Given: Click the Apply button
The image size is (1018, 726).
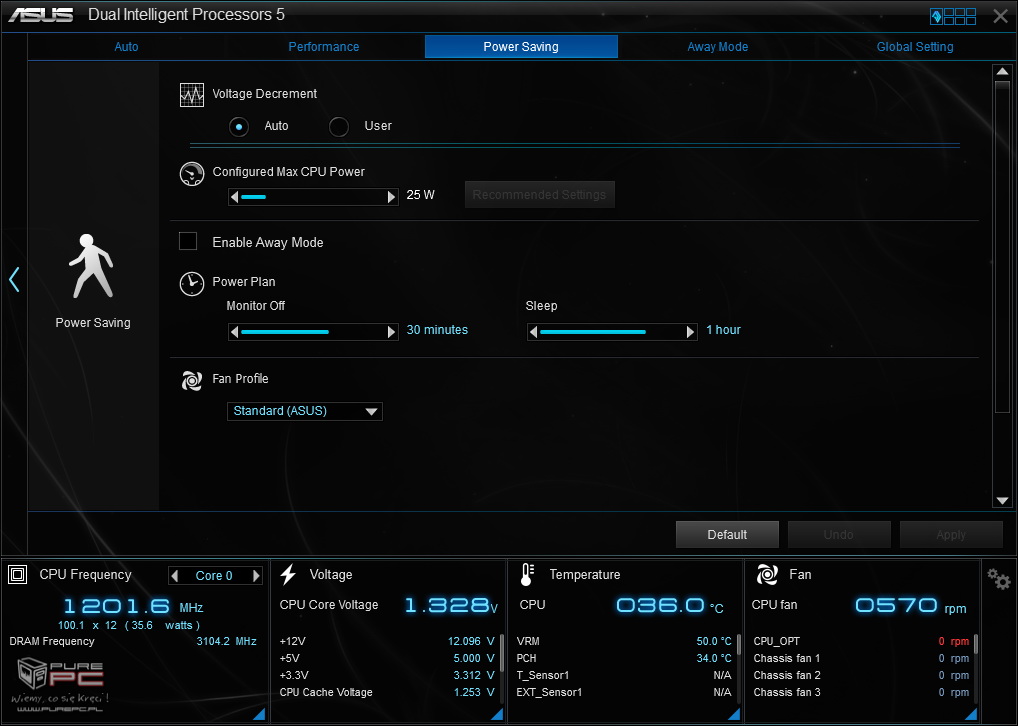Looking at the screenshot, I should pos(951,534).
